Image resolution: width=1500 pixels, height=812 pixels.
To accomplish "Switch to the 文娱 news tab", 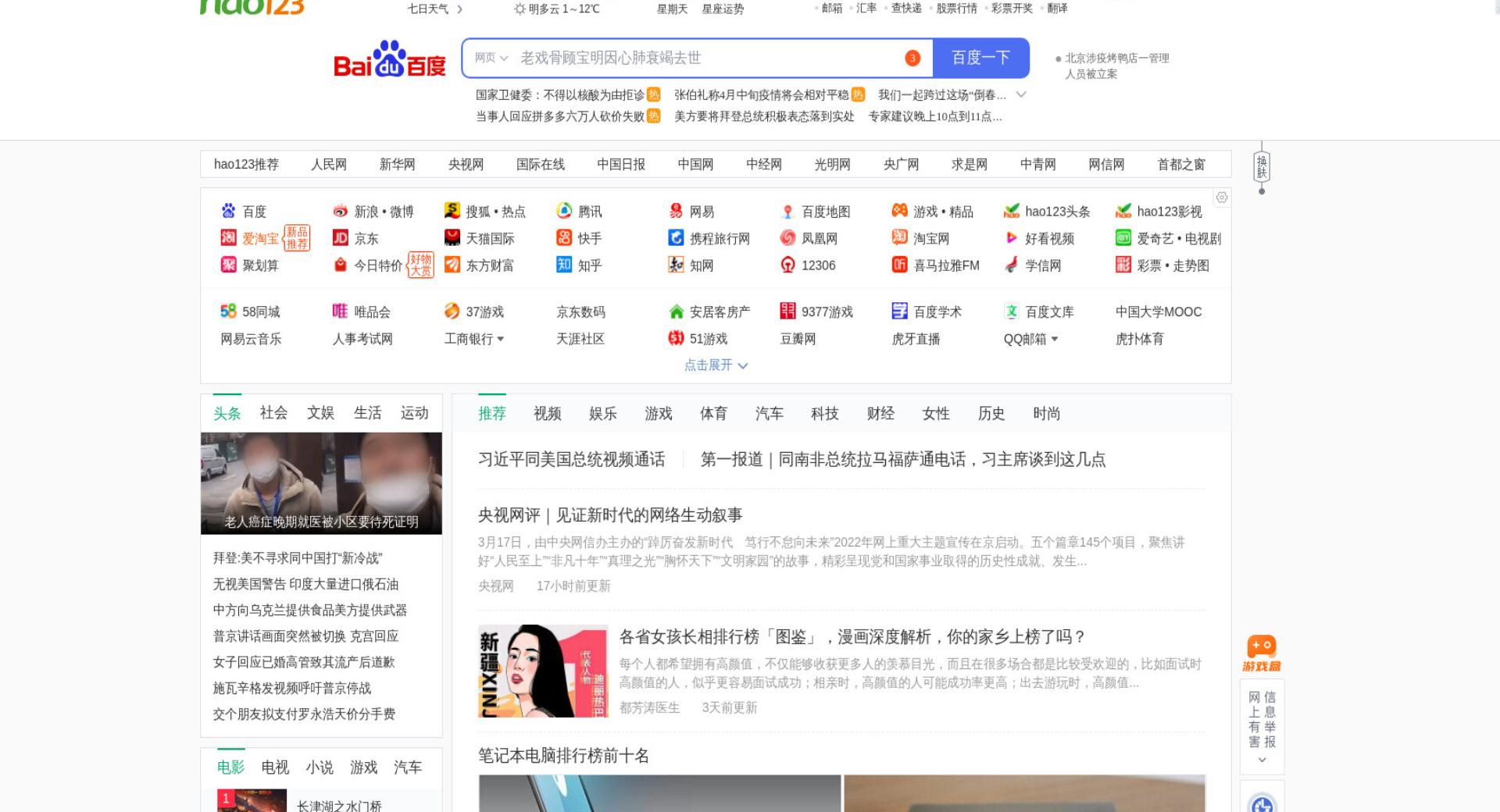I will (320, 413).
